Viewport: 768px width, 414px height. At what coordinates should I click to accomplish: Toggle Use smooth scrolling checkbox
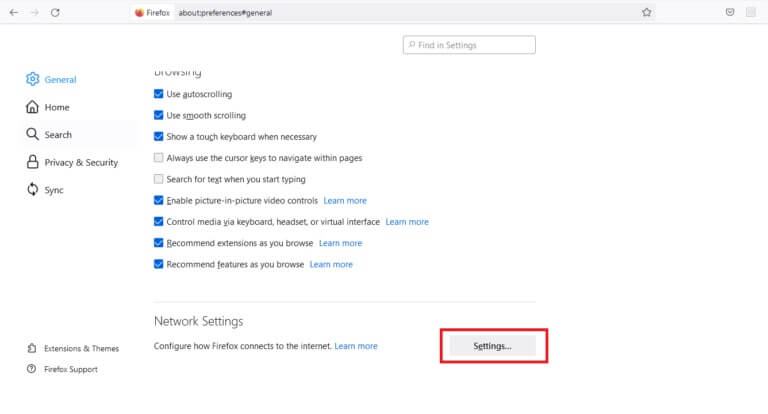158,115
